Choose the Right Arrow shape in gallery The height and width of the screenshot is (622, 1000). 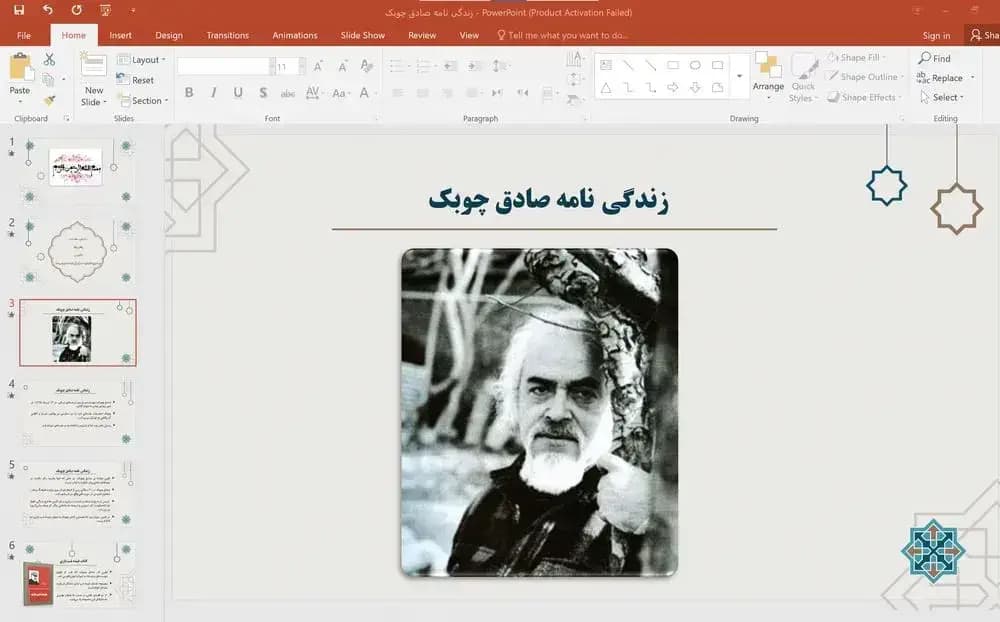pos(673,88)
